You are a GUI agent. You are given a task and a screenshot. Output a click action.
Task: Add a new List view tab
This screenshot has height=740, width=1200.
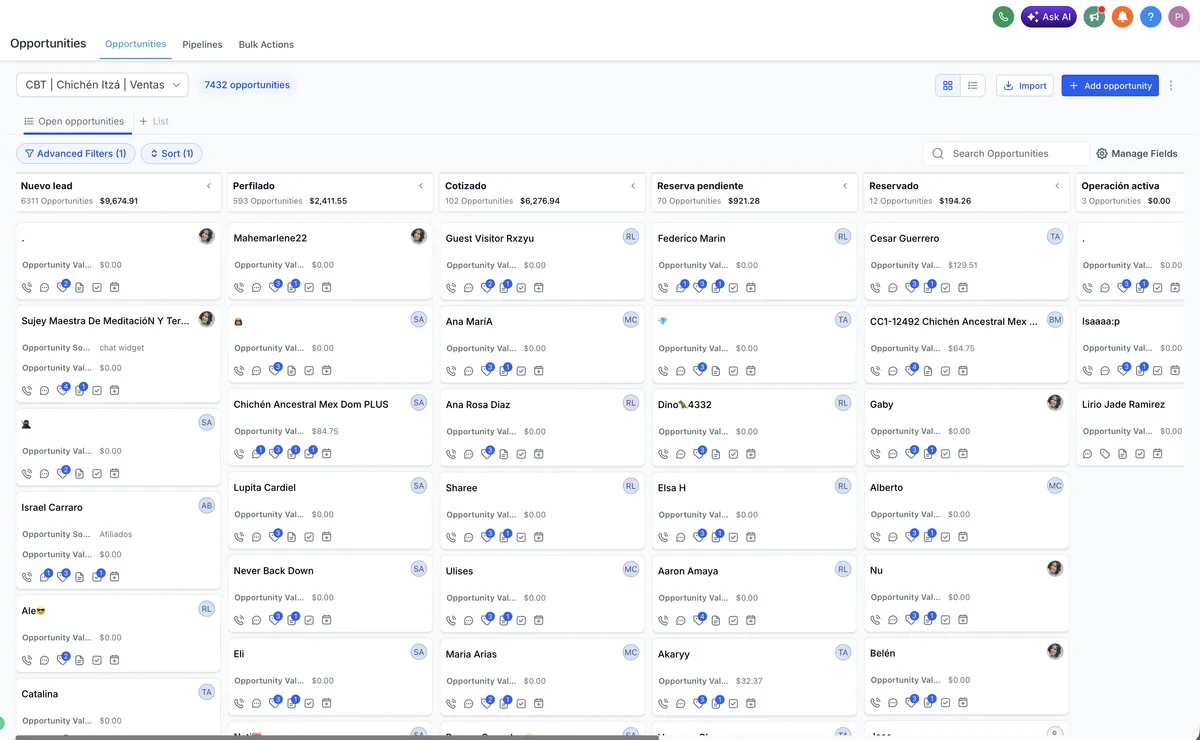point(154,121)
